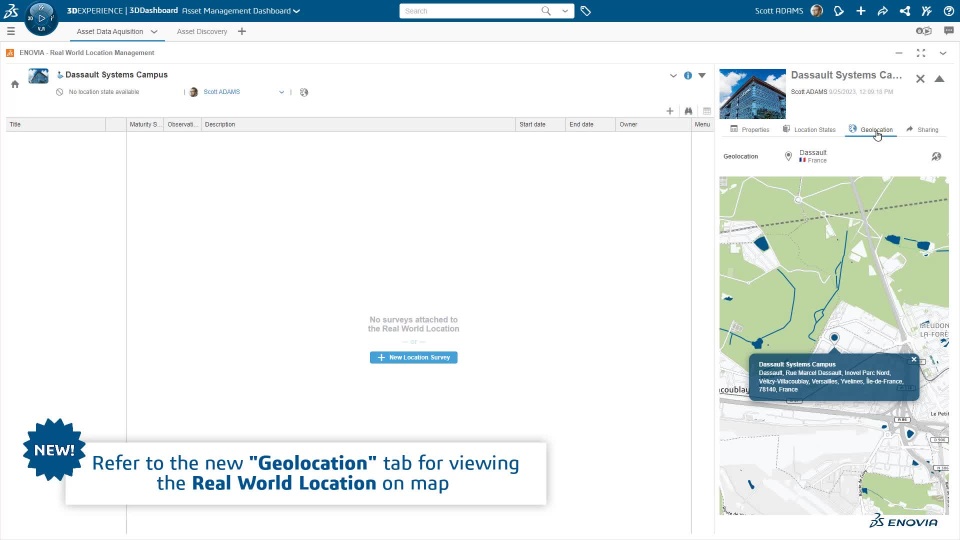
Task: Click the plus add icon in top bar
Action: 860,10
